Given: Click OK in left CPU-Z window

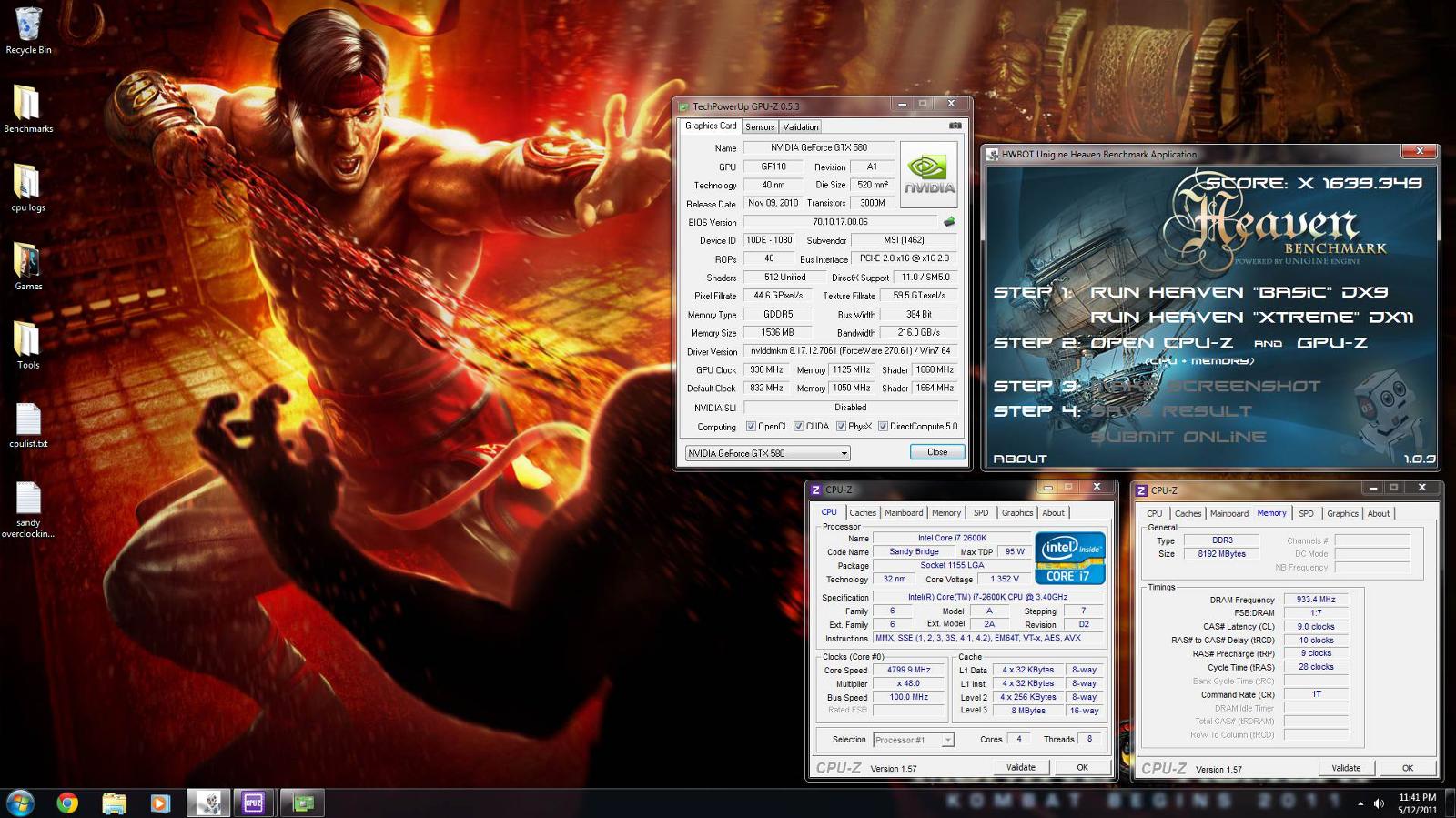Looking at the screenshot, I should click(1083, 767).
